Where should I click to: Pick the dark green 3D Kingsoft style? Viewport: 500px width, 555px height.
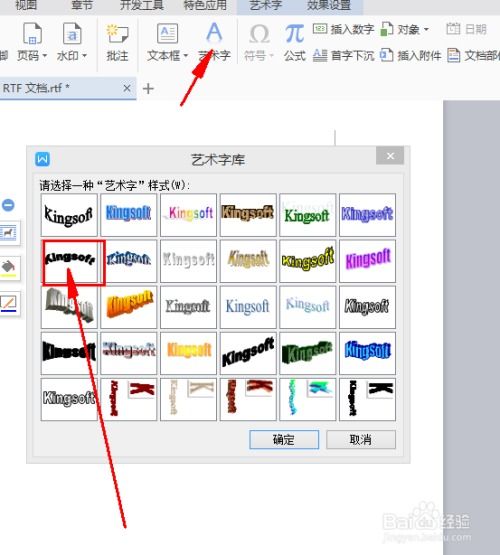[x=308, y=353]
